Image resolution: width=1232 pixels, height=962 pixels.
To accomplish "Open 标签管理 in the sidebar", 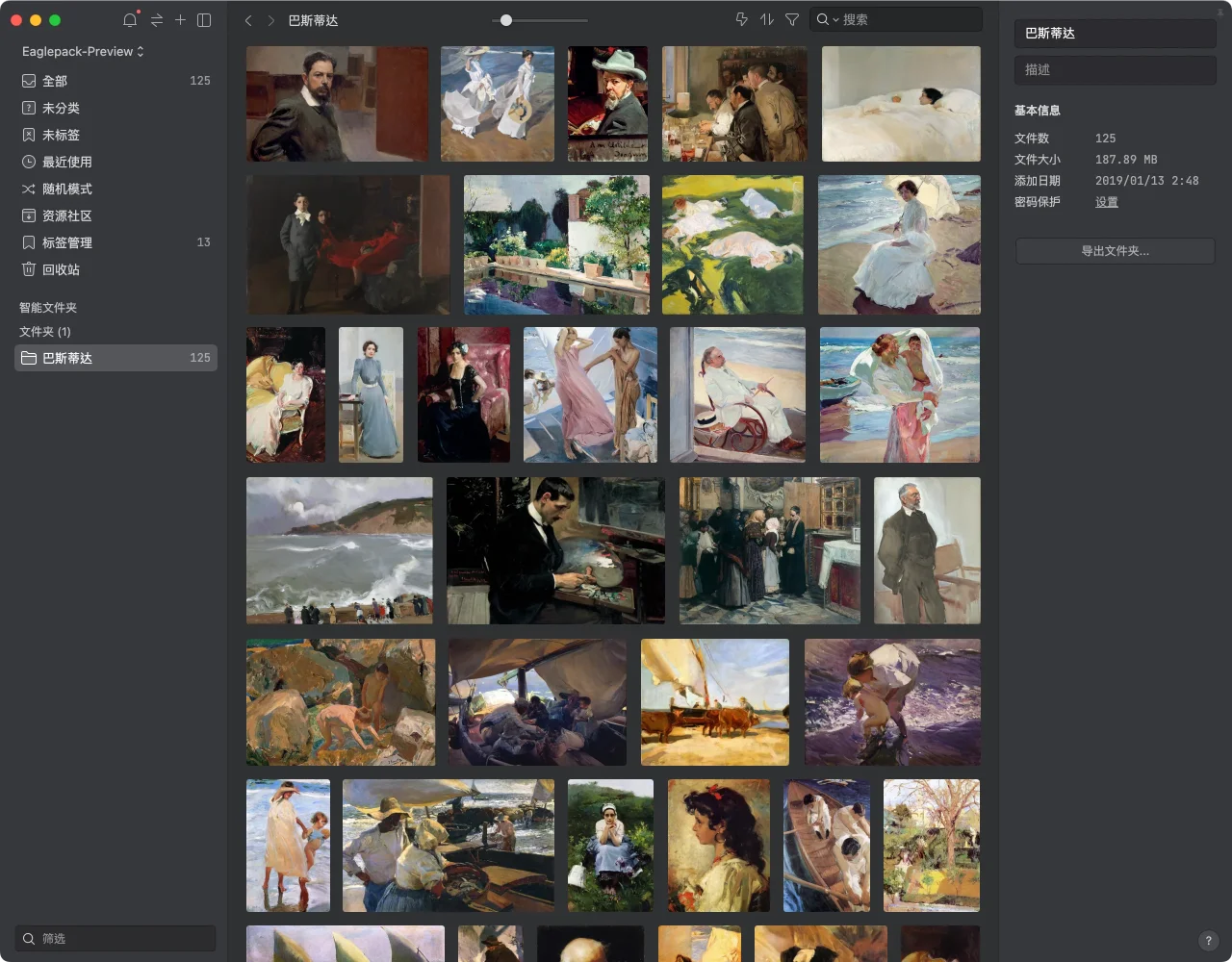I will [115, 242].
